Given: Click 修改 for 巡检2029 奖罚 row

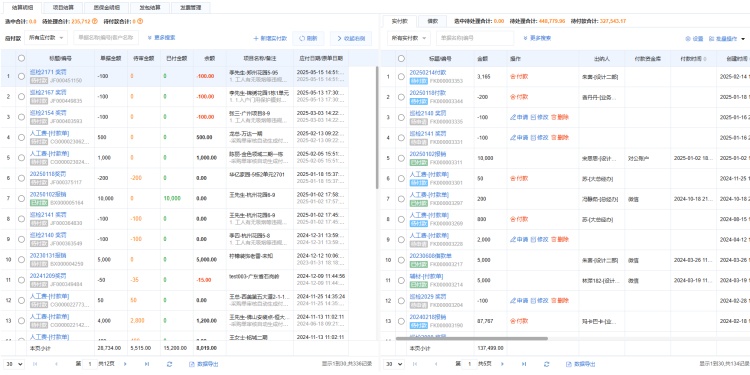Looking at the screenshot, I should (x=540, y=301).
